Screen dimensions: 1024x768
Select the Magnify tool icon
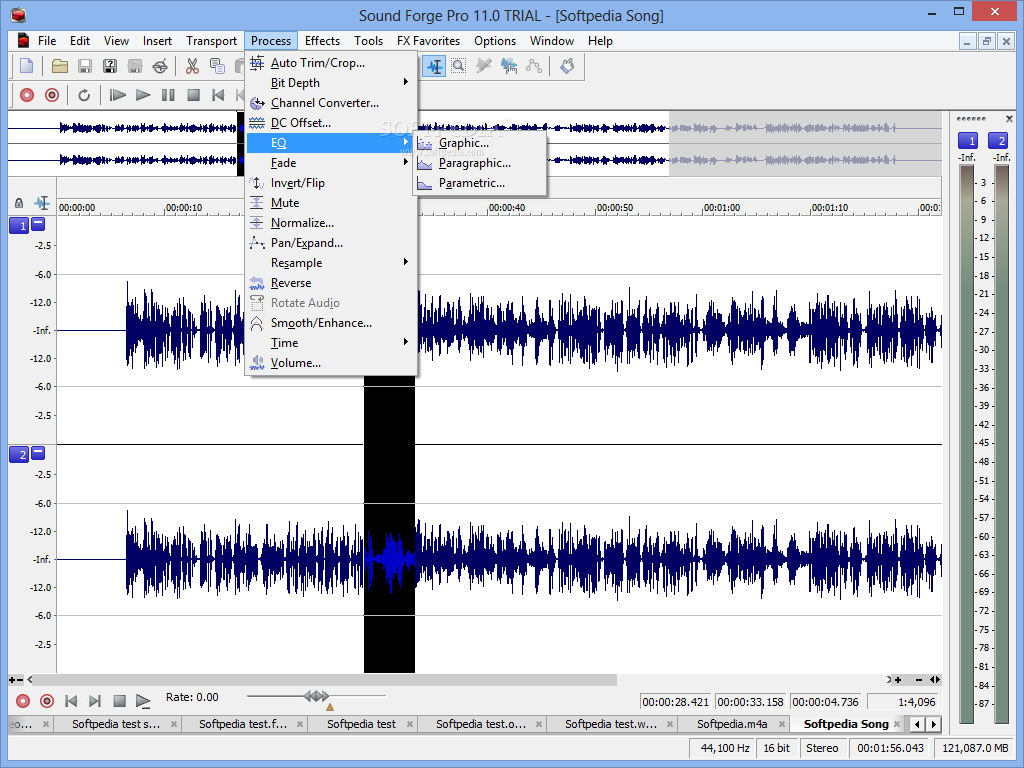pyautogui.click(x=459, y=66)
